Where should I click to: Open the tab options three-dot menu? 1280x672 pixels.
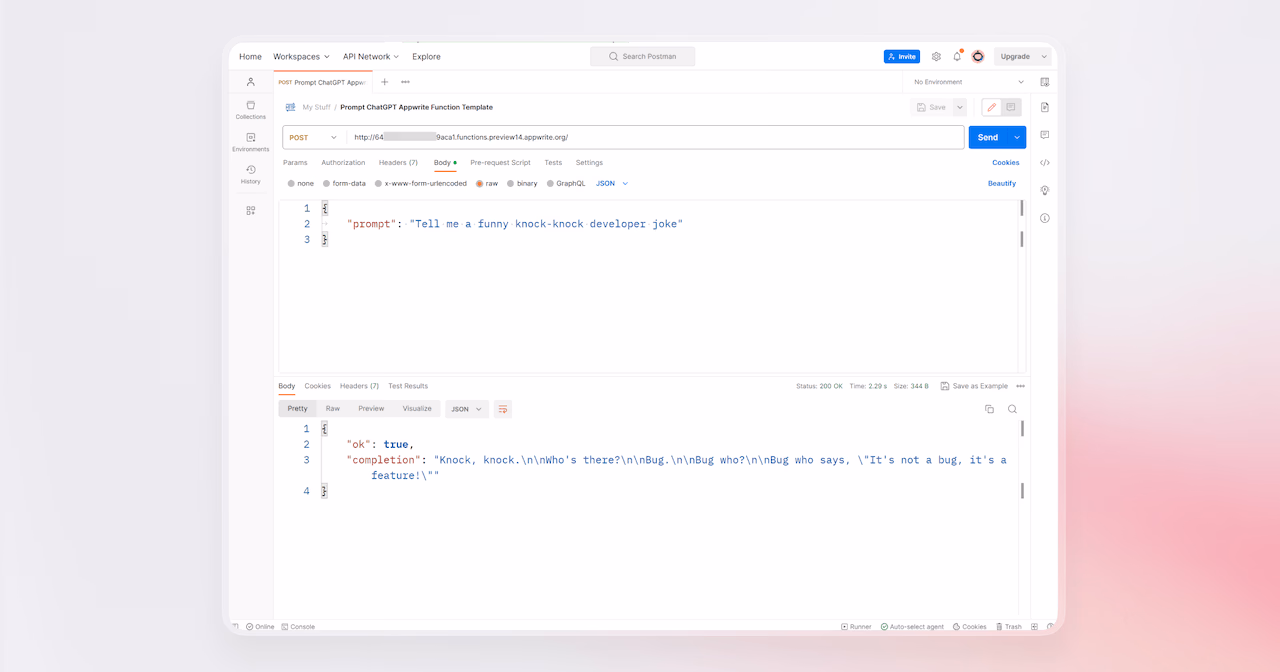(405, 82)
